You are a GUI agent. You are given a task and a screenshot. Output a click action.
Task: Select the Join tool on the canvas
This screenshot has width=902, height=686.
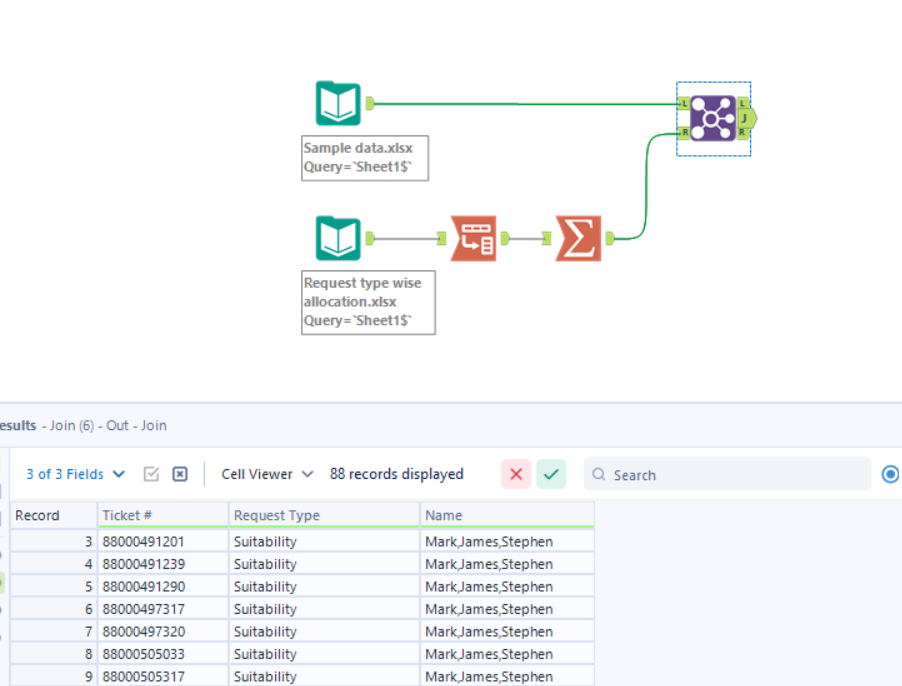(712, 118)
